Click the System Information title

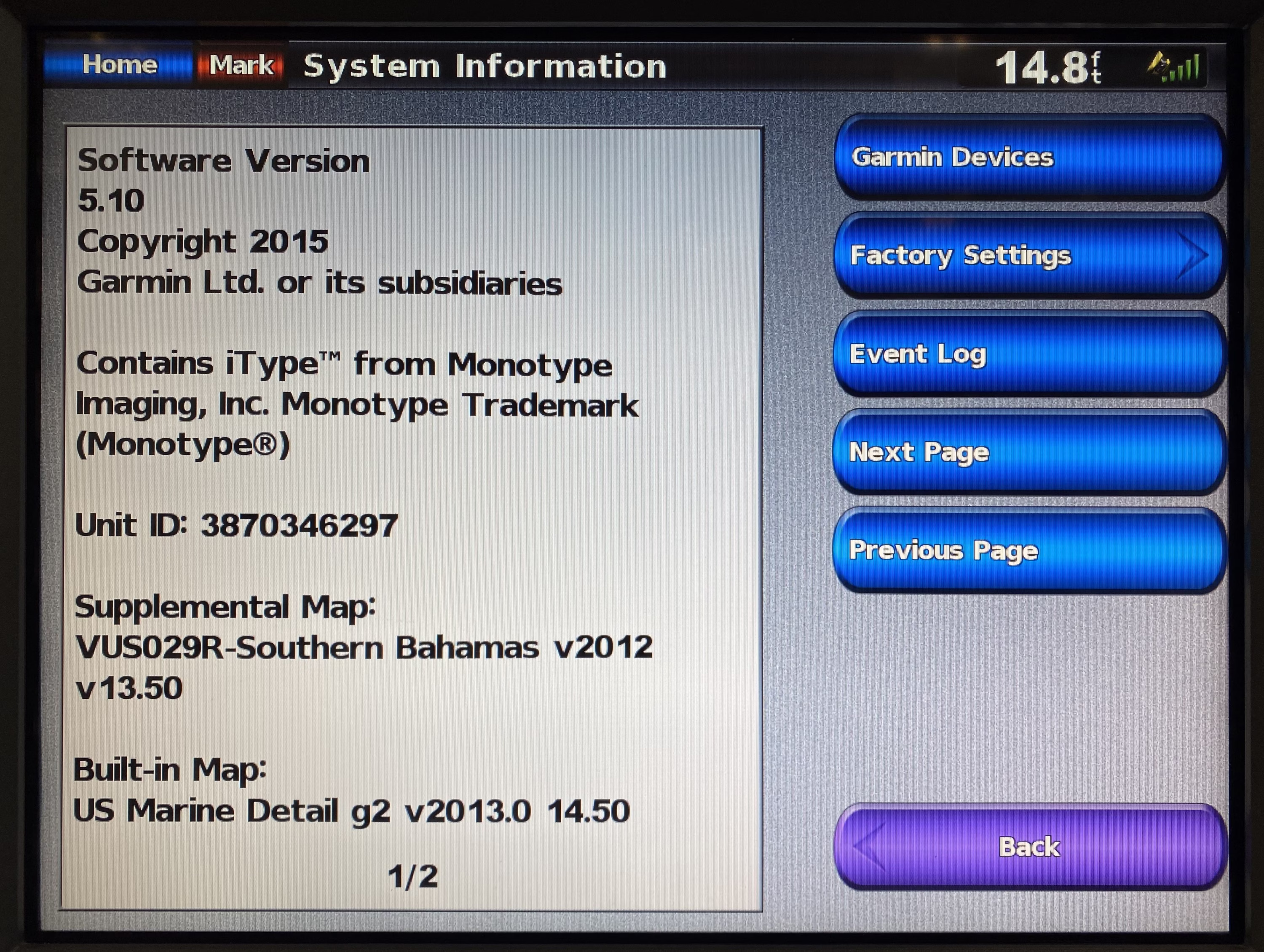(485, 66)
